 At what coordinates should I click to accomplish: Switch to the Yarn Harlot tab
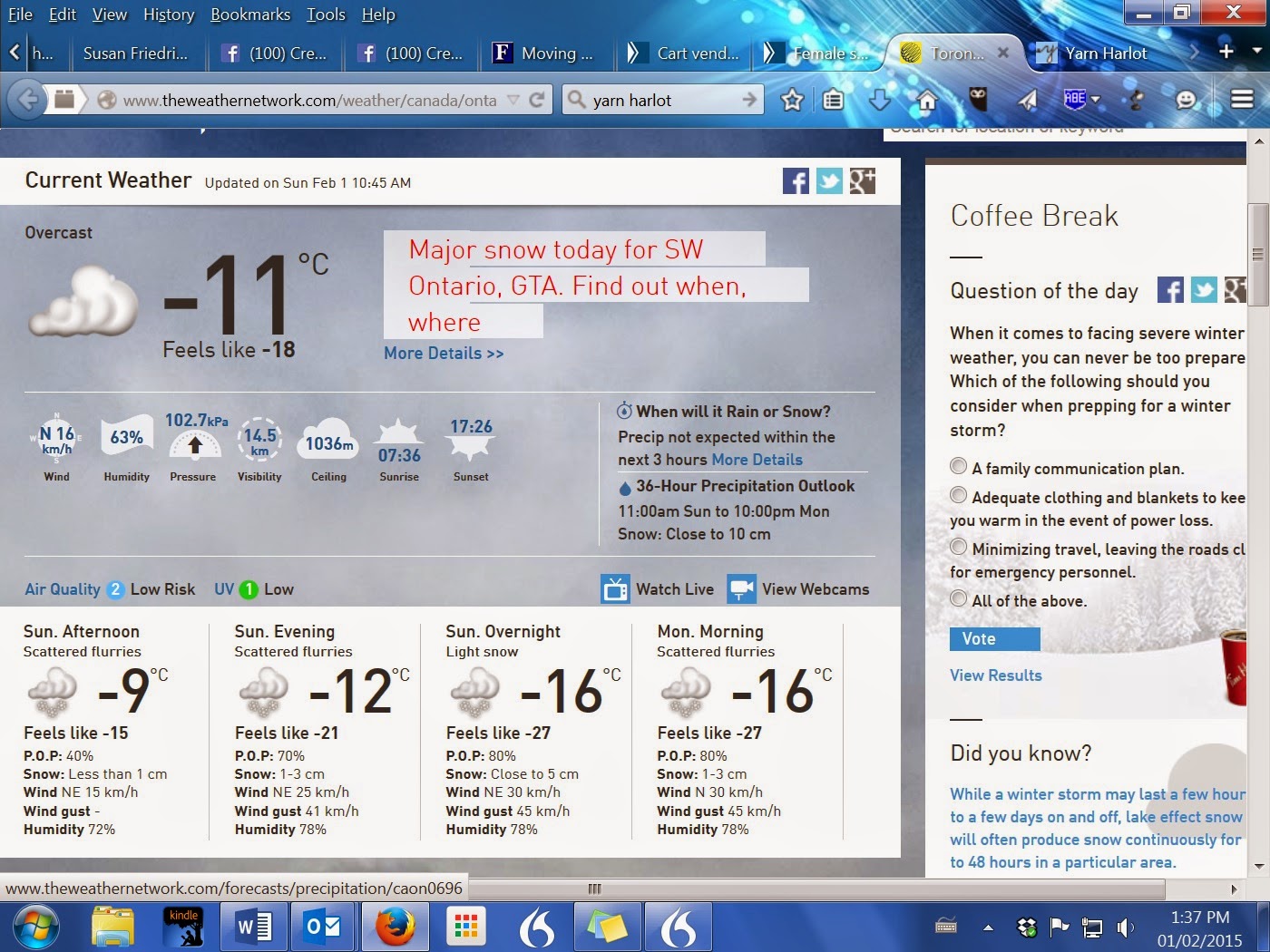pos(1107,53)
